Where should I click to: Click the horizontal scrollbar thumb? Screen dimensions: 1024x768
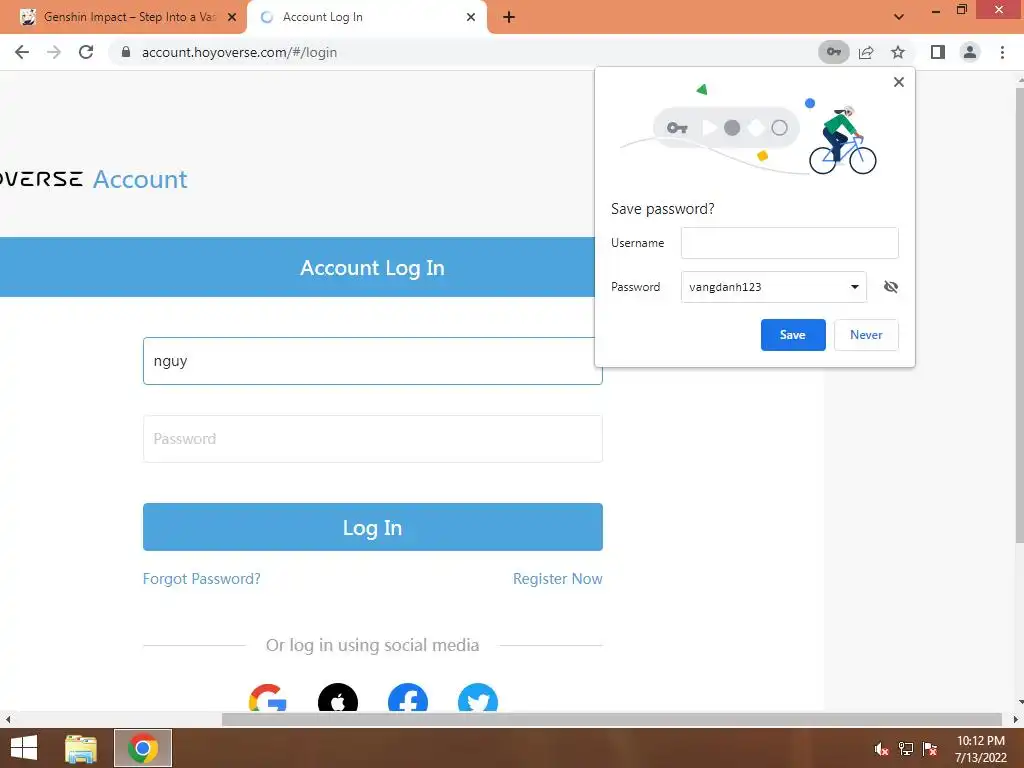pyautogui.click(x=611, y=720)
